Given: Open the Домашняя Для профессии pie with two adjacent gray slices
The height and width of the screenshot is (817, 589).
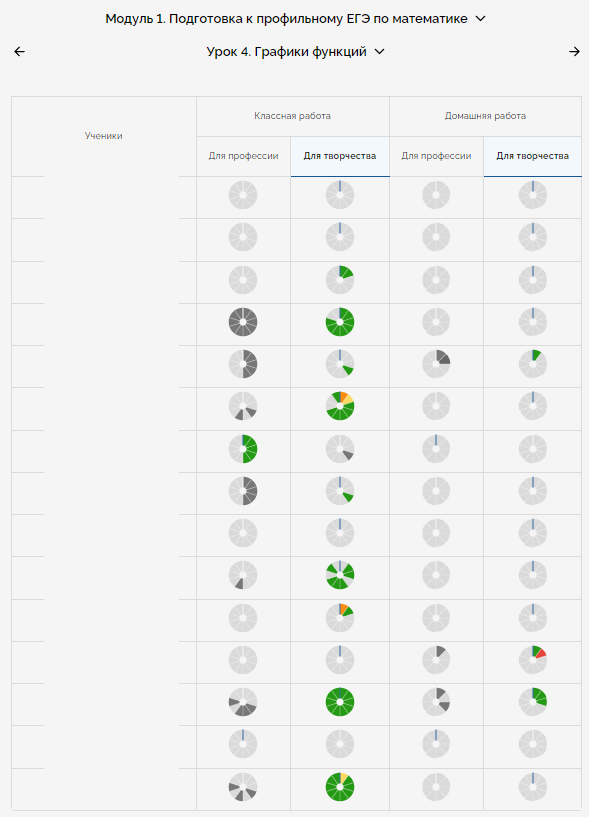Looking at the screenshot, I should (436, 364).
